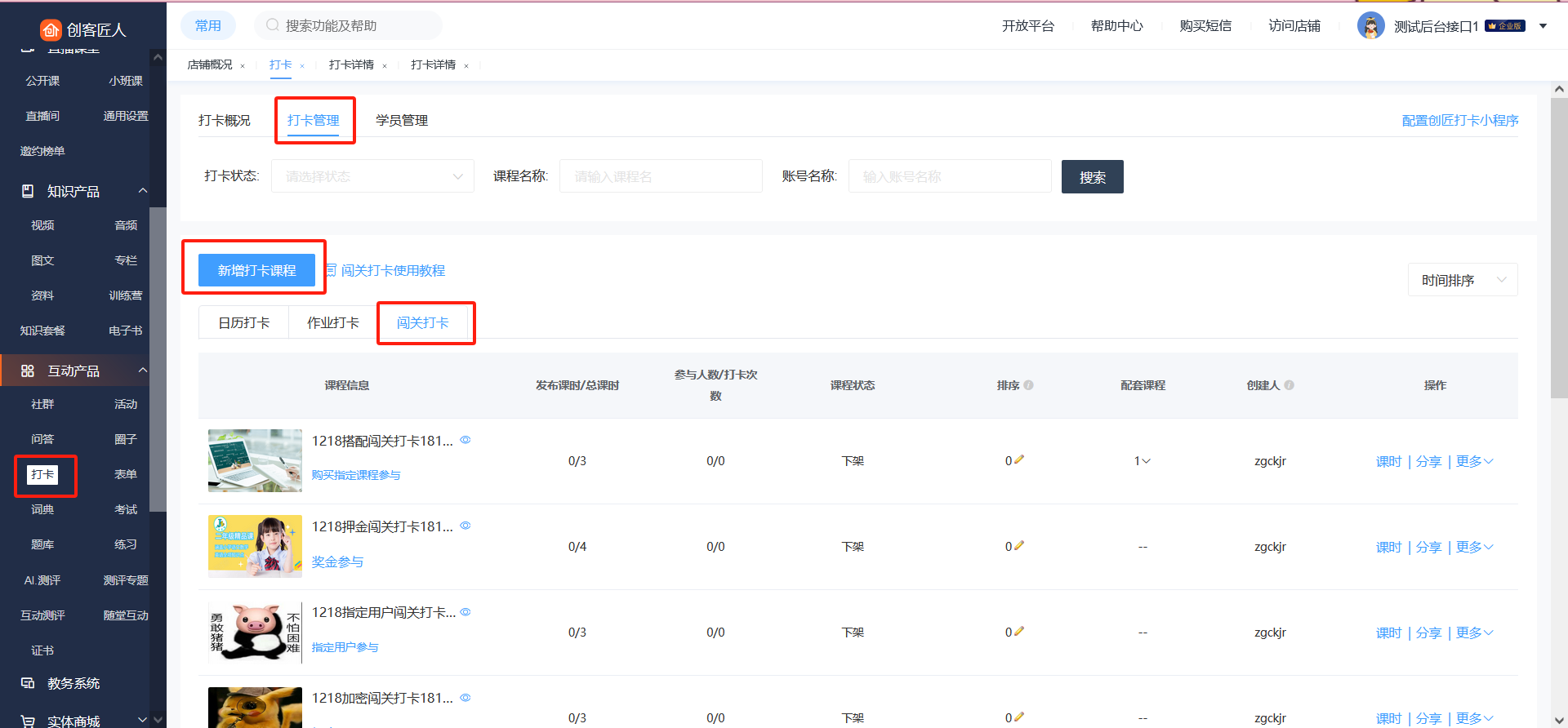Close the 店铺概况 tab

pyautogui.click(x=243, y=66)
